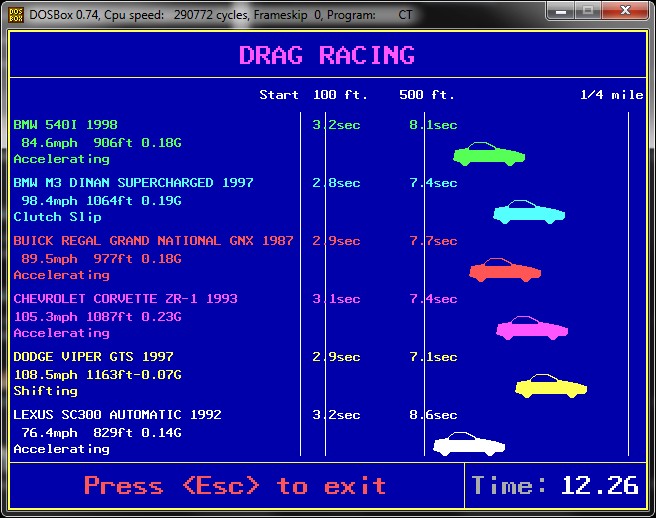Select BMW M3 DINAN SUPERCHARGED 1997 label
The height and width of the screenshot is (518, 656).
coord(133,183)
